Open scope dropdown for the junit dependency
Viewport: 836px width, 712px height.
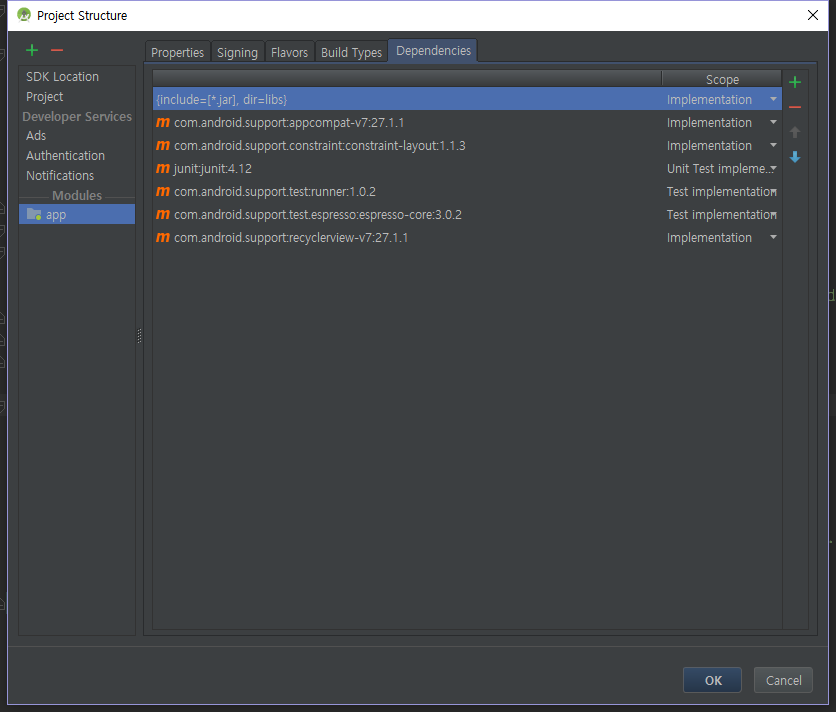pos(773,169)
